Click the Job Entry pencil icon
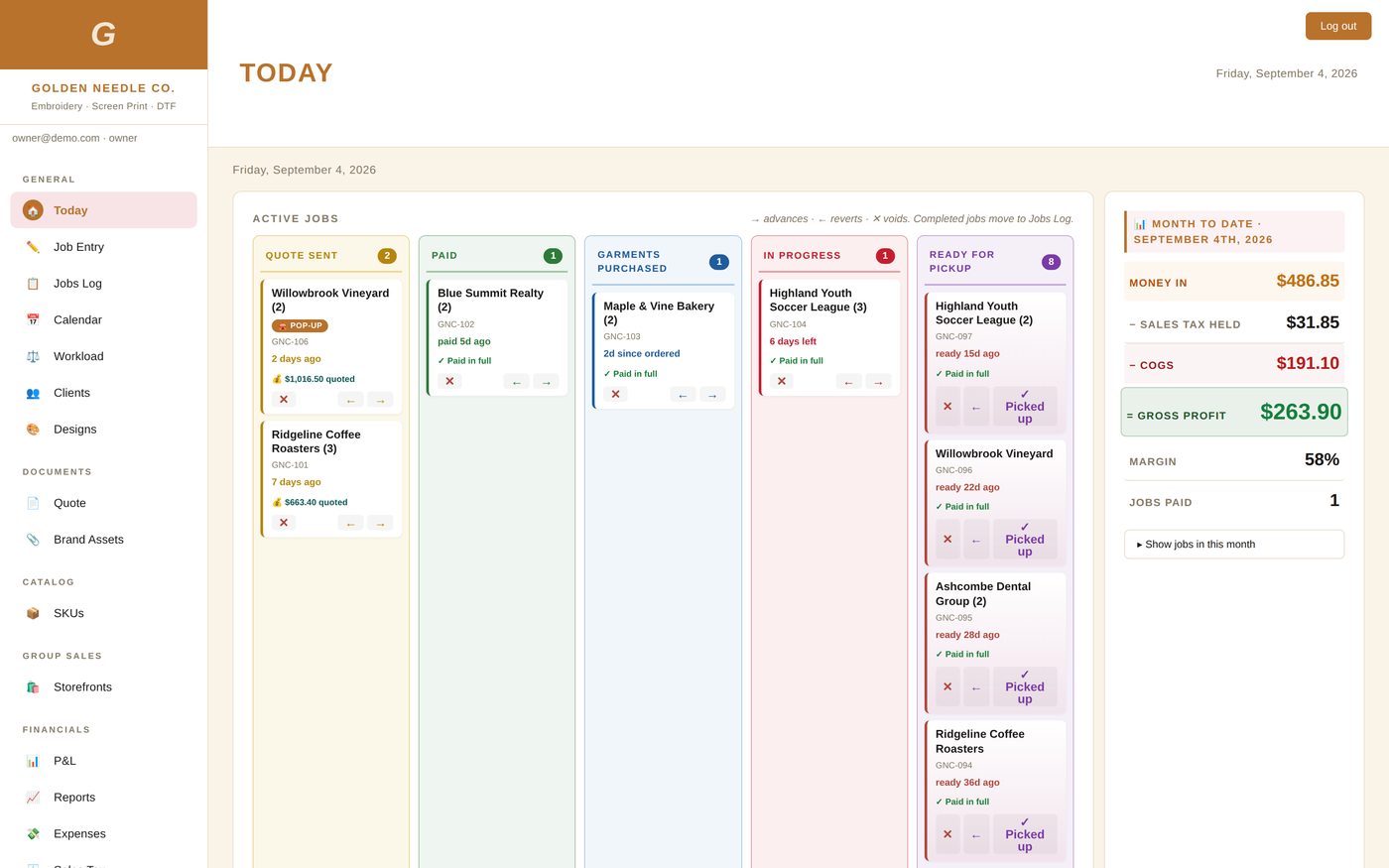The image size is (1389, 868). 33,247
